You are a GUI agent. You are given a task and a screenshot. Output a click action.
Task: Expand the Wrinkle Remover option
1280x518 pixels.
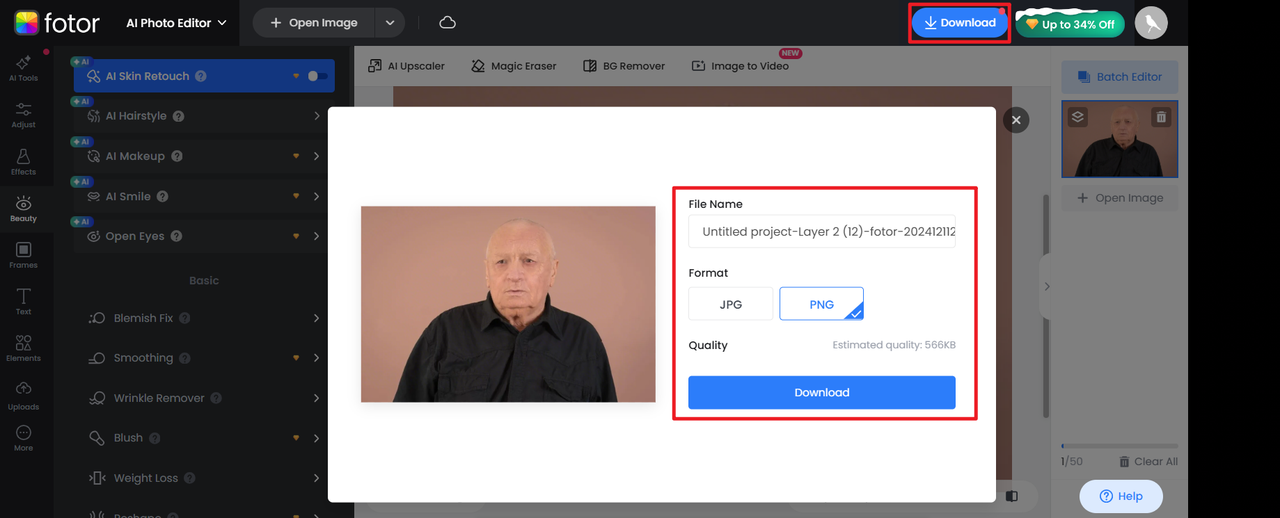(x=316, y=398)
